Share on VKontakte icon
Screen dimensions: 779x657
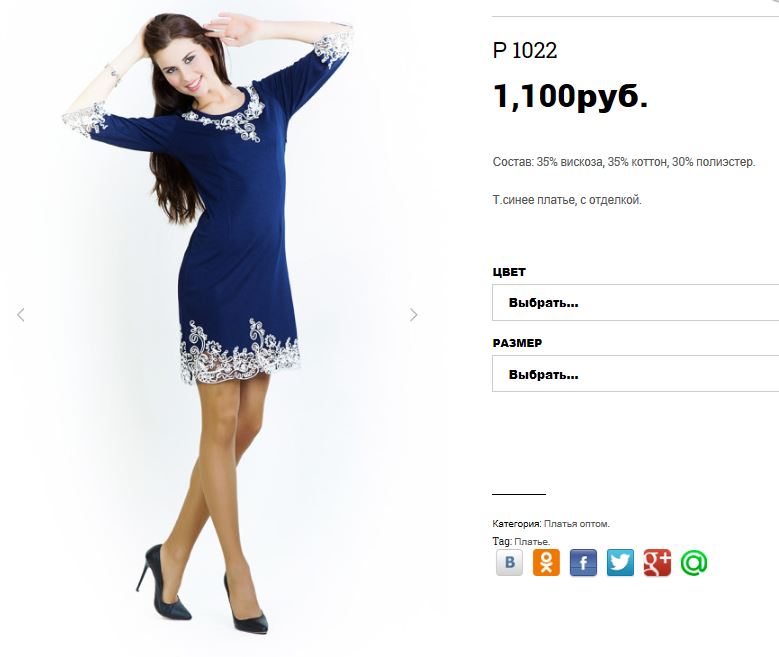tap(509, 563)
